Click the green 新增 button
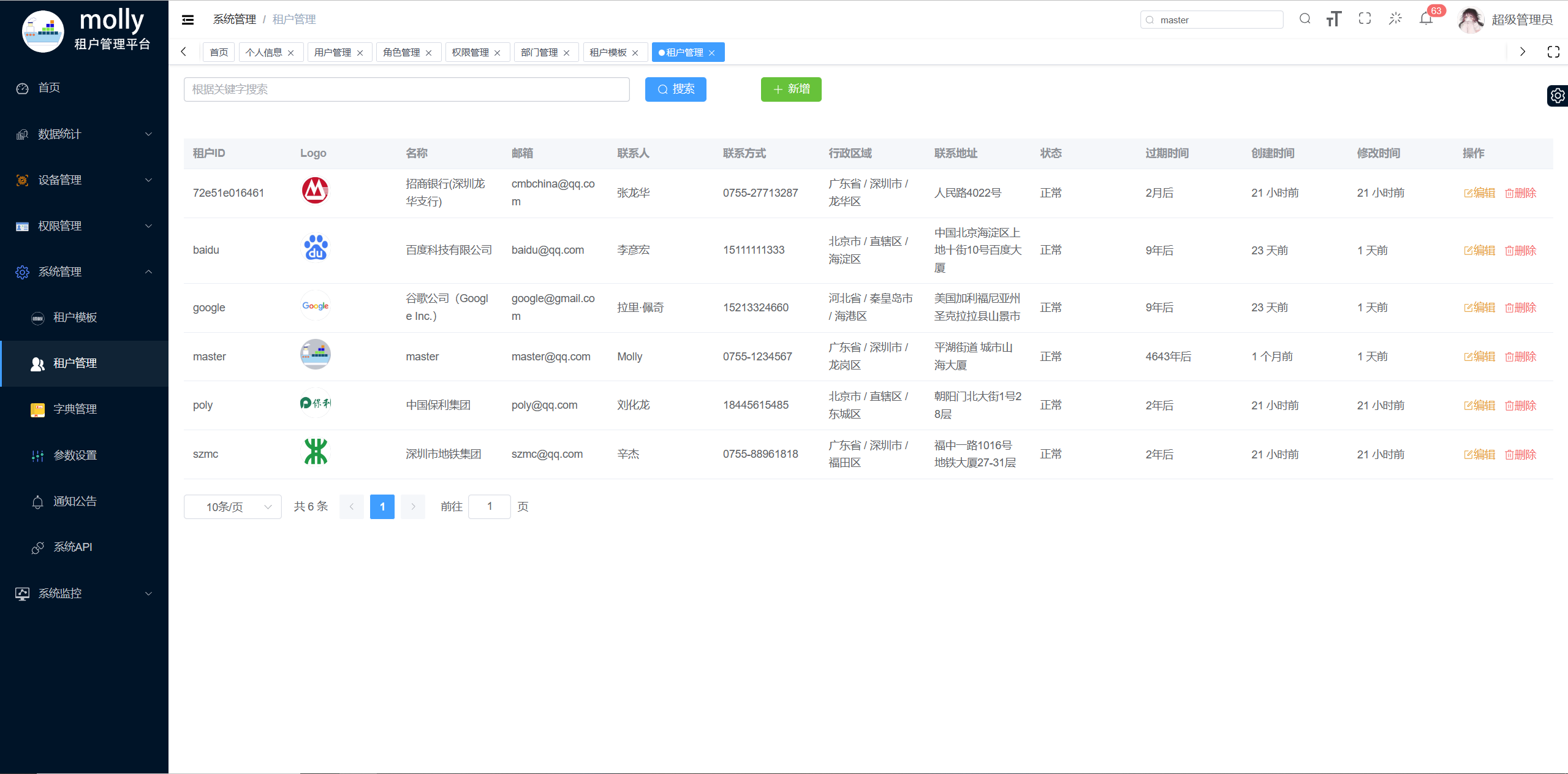The width and height of the screenshot is (1568, 774). (791, 89)
